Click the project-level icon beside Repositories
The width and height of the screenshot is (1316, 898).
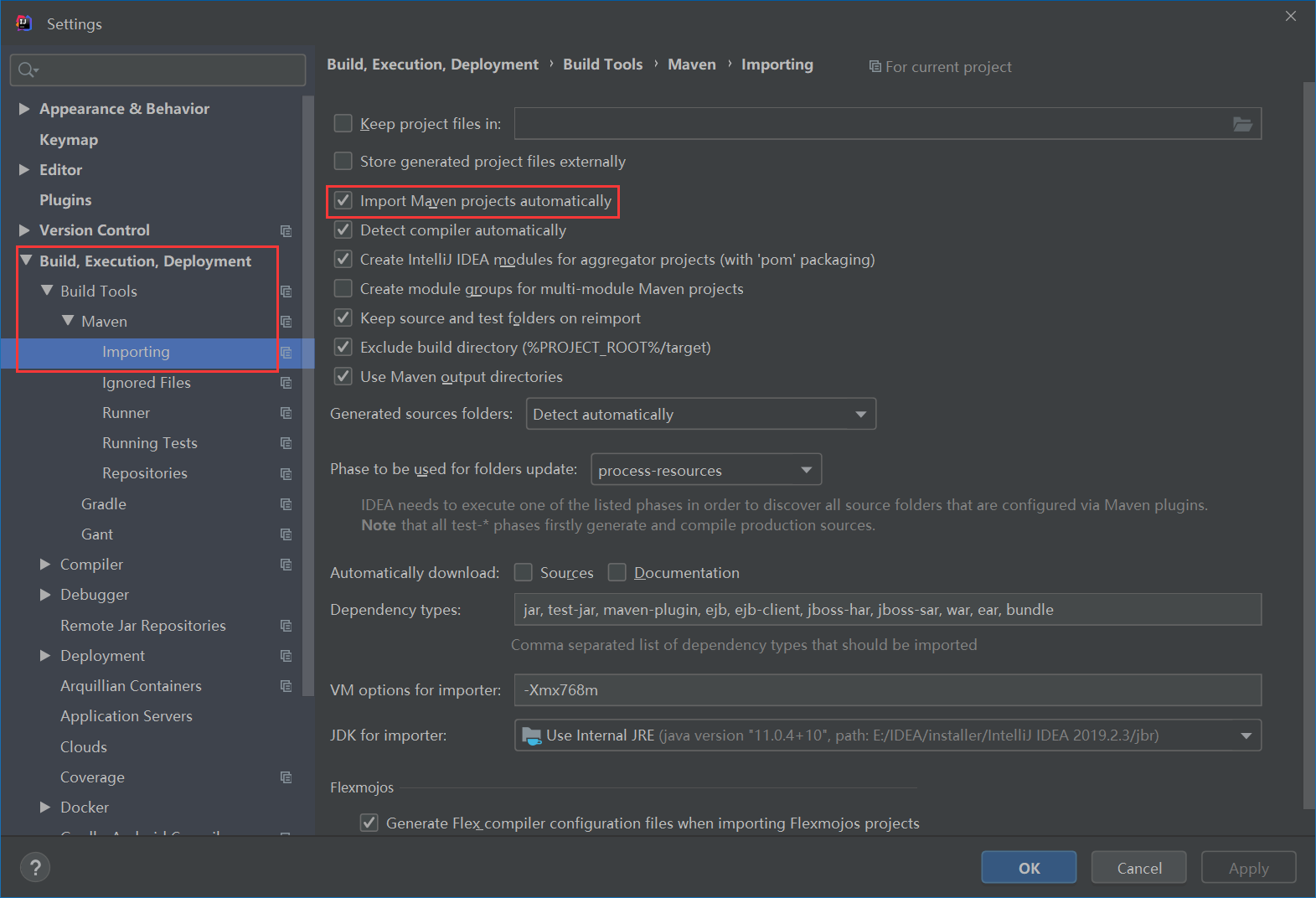point(286,474)
